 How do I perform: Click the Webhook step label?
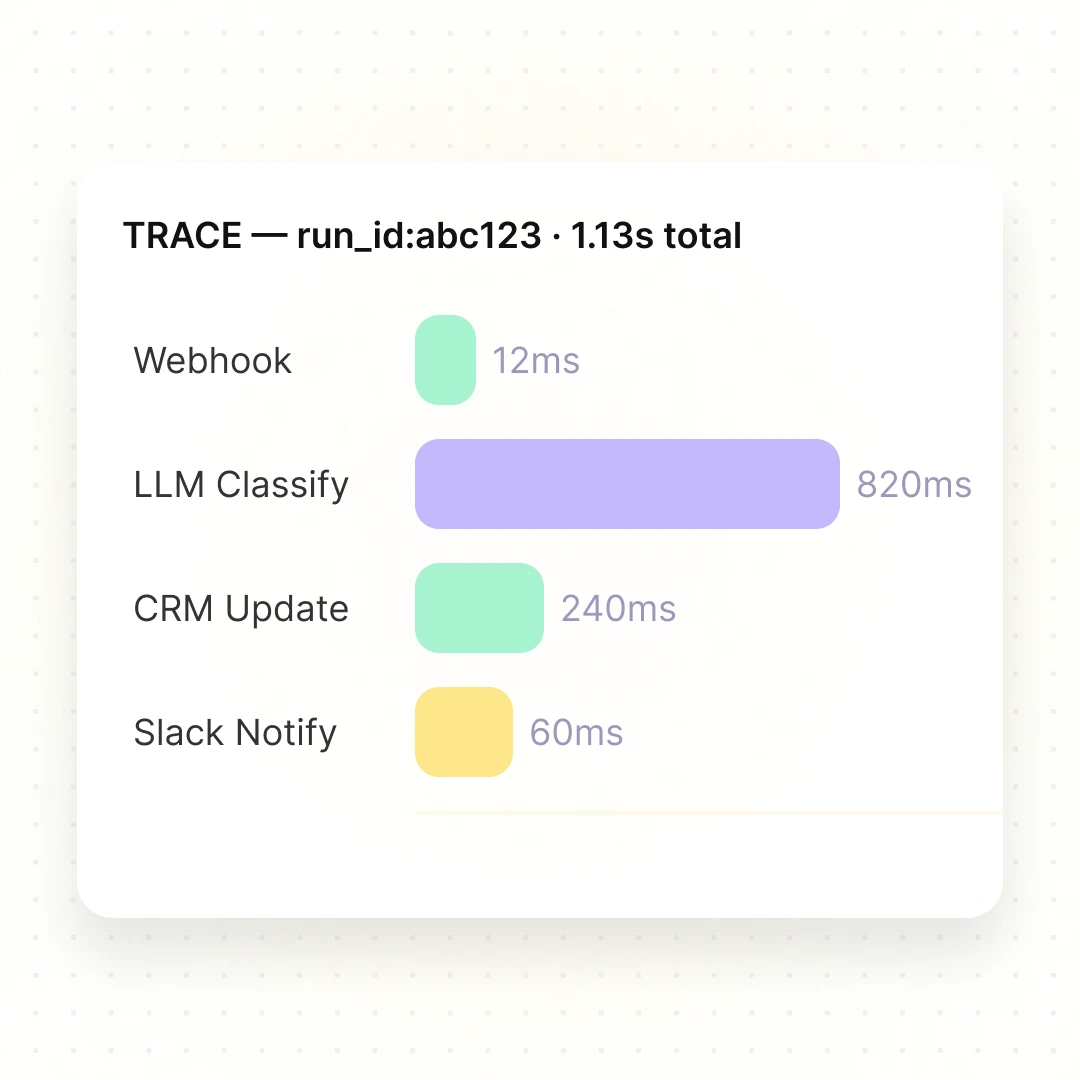[213, 360]
